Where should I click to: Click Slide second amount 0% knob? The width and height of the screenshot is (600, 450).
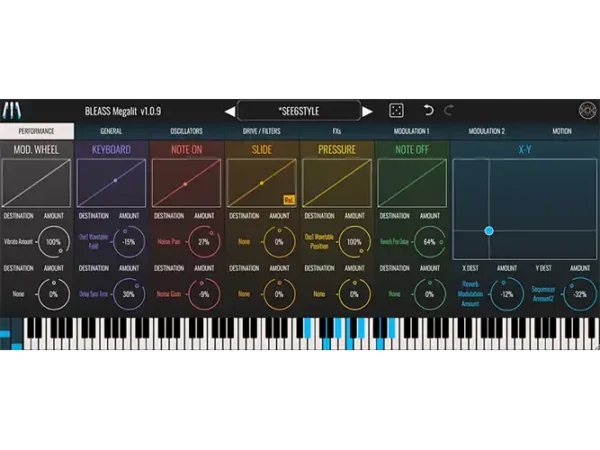click(279, 294)
